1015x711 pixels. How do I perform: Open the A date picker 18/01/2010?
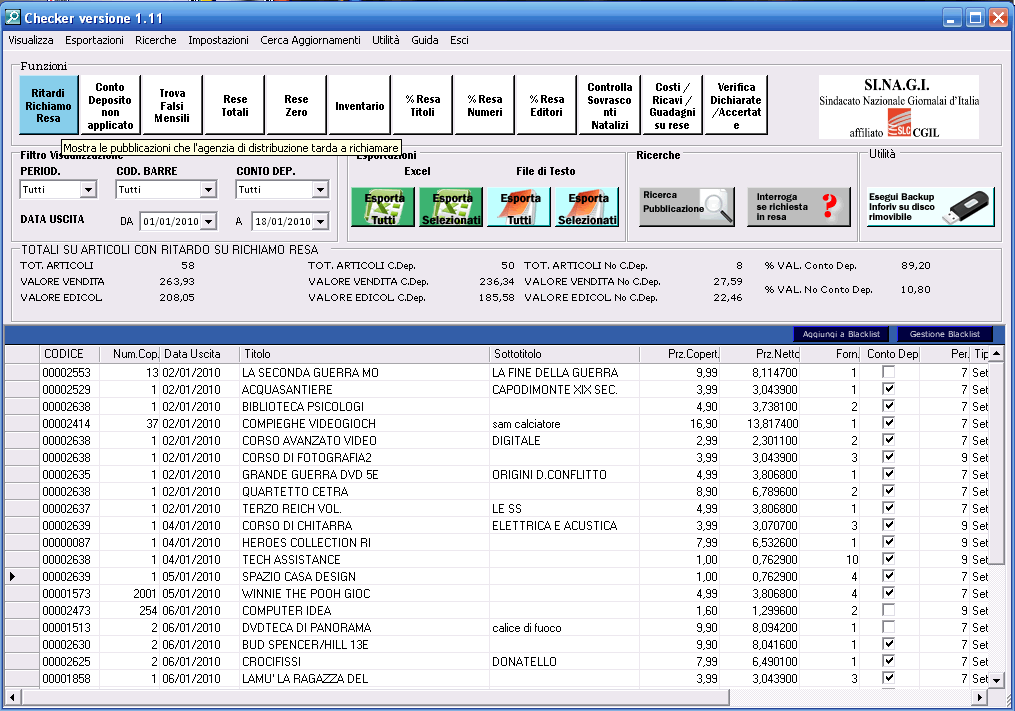tap(320, 221)
